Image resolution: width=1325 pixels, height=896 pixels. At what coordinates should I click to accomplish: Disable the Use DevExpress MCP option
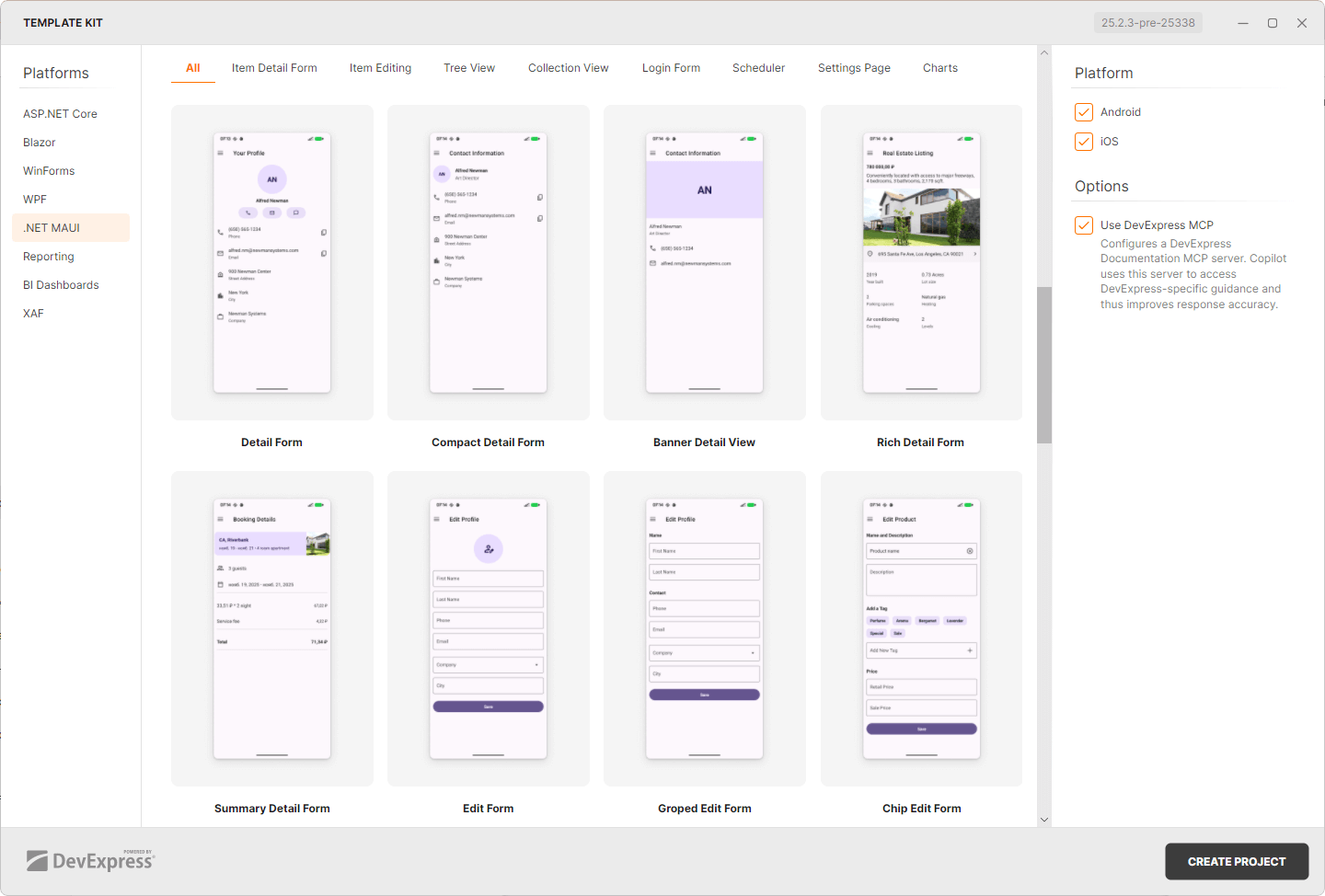pyautogui.click(x=1083, y=224)
